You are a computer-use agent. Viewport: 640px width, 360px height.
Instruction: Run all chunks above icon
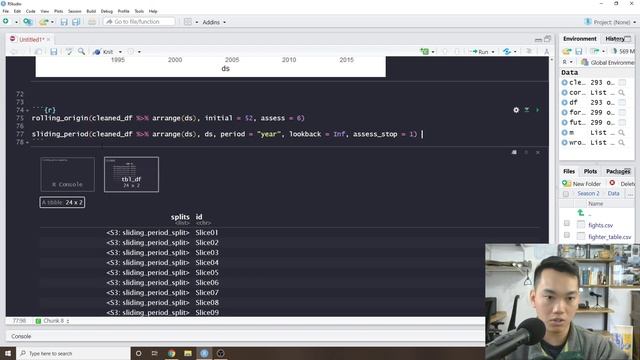[527, 110]
